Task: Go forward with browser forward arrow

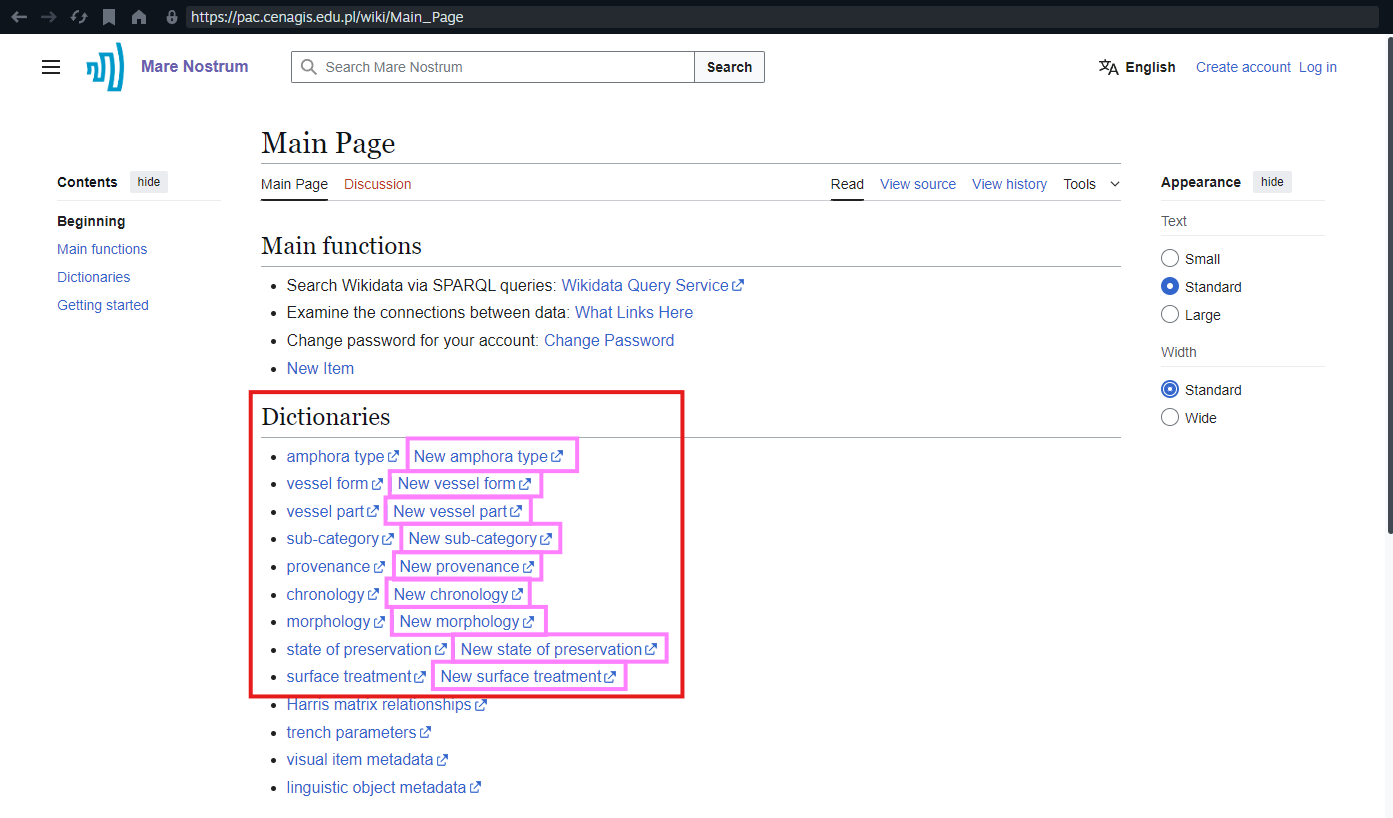Action: click(48, 17)
